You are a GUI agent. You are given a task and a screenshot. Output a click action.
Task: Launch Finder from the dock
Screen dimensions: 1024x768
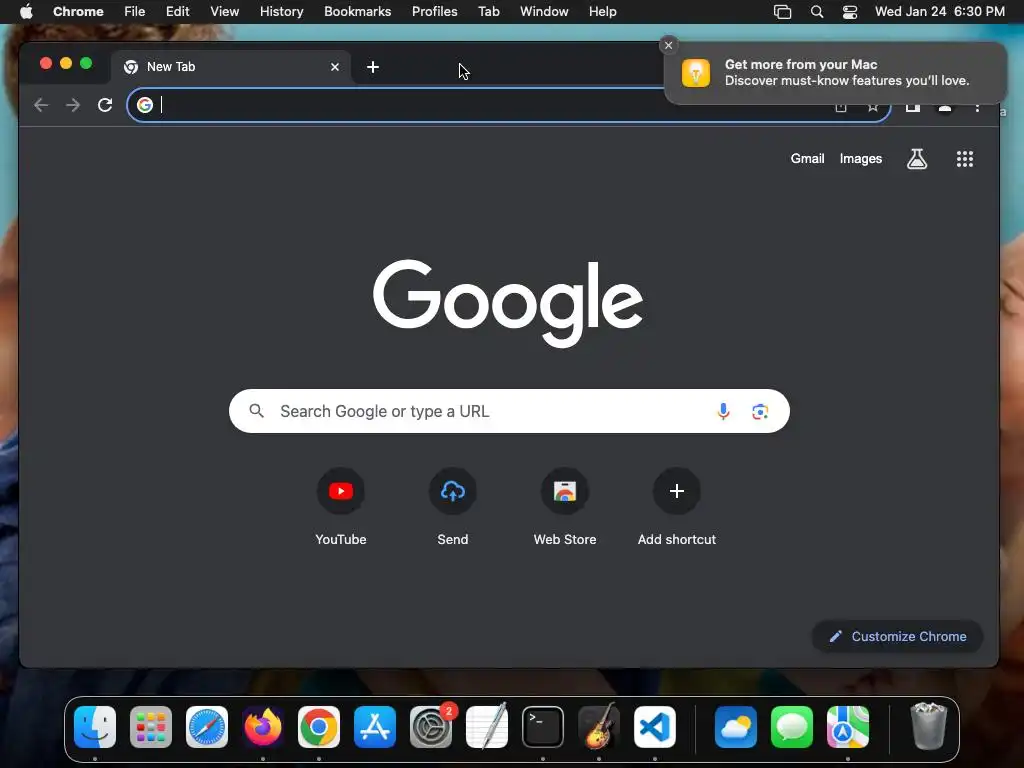(95, 727)
